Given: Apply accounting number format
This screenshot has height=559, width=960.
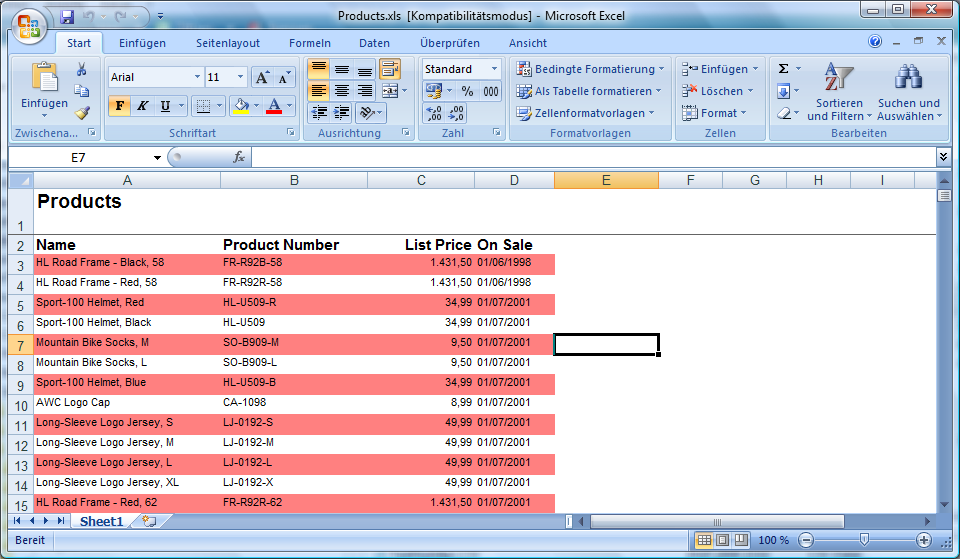Looking at the screenshot, I should tap(434, 91).
